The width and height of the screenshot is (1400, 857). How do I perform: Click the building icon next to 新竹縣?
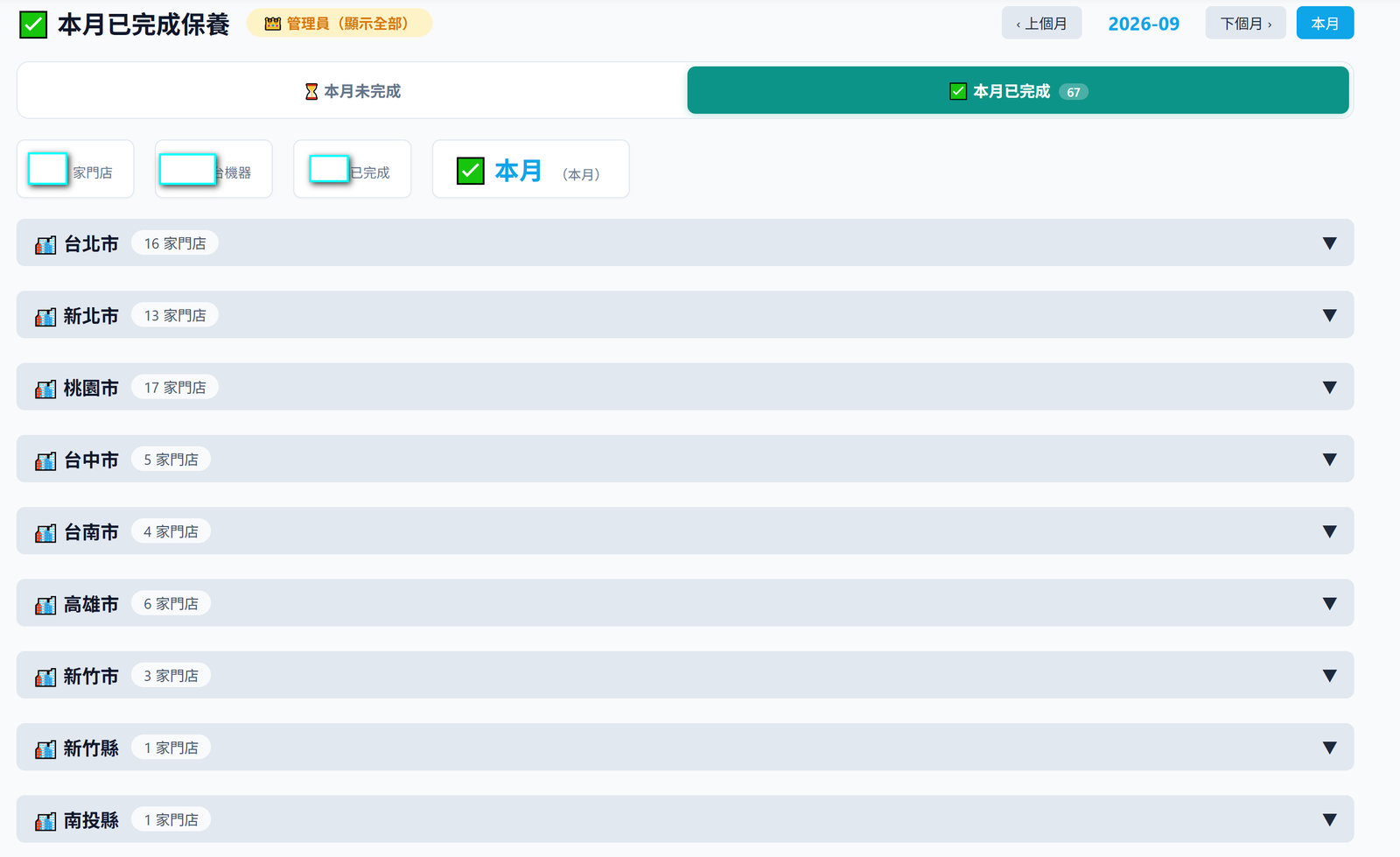45,748
